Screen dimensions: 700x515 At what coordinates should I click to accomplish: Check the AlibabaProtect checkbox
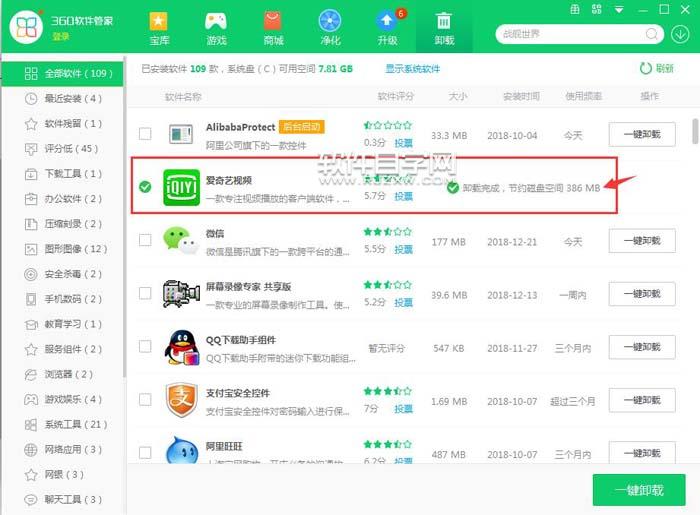(x=145, y=133)
